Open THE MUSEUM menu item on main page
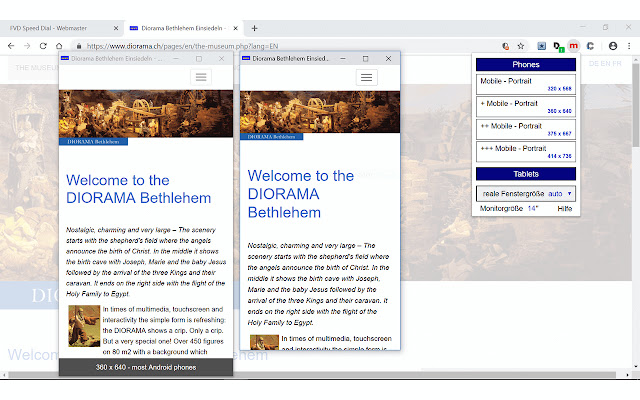640x400 pixels. pos(37,68)
